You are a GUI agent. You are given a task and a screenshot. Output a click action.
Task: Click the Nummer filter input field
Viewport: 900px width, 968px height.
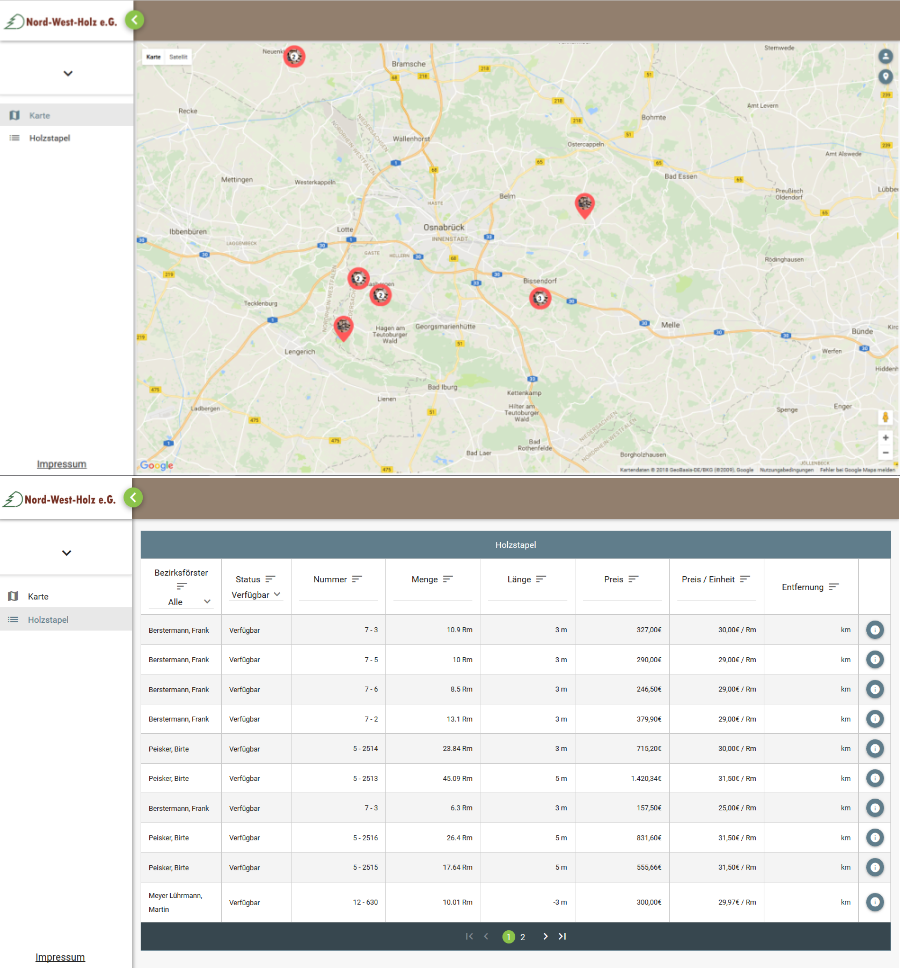click(338, 594)
